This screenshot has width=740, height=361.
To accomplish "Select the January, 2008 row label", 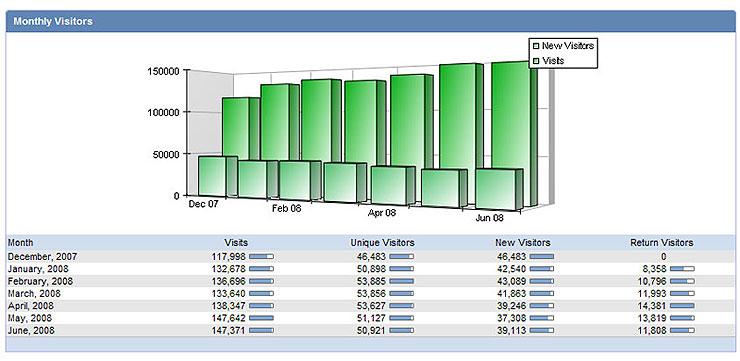I will click(x=38, y=269).
